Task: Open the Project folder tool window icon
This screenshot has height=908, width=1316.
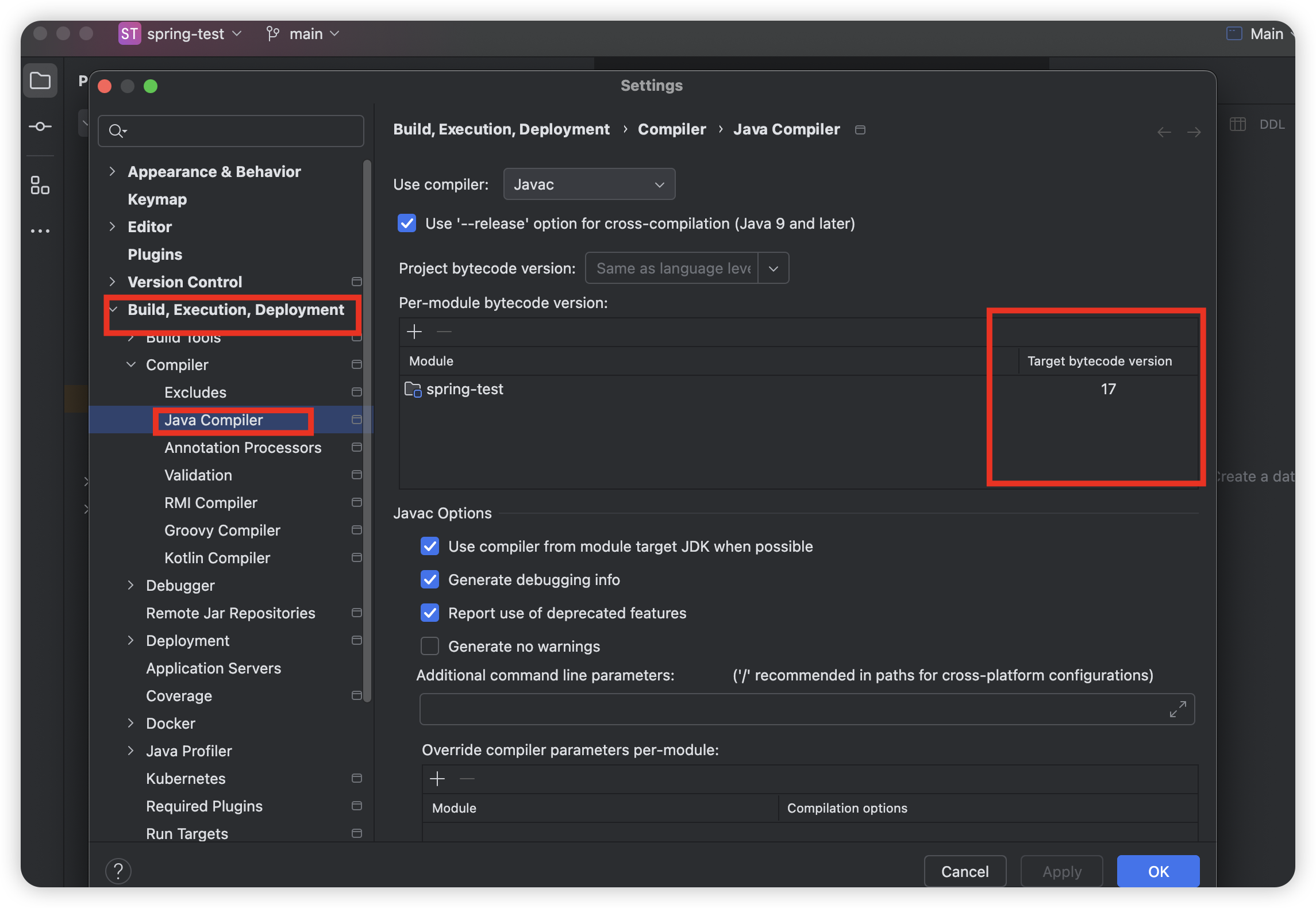Action: coord(40,81)
